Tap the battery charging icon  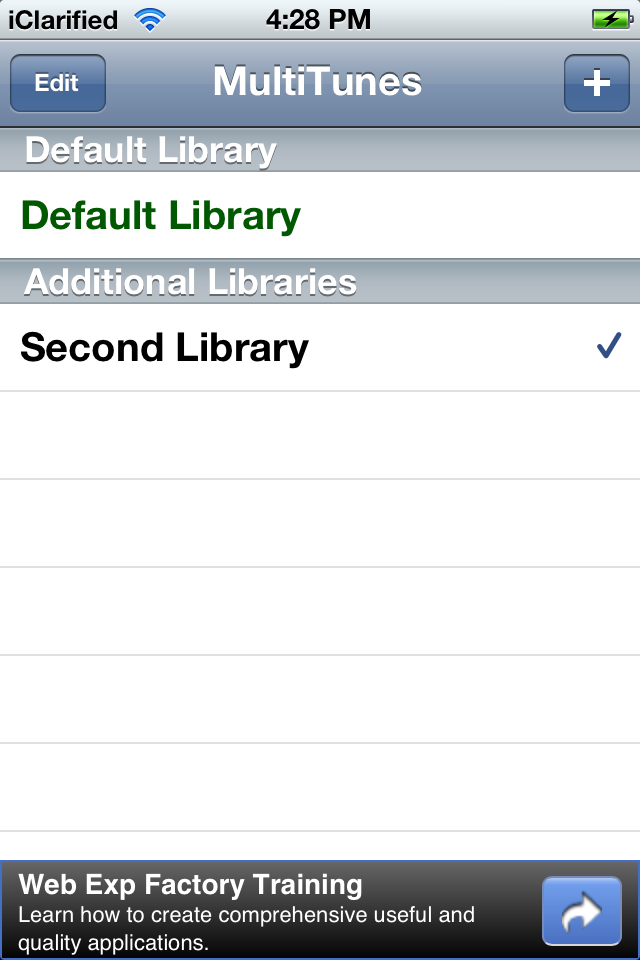[610, 19]
